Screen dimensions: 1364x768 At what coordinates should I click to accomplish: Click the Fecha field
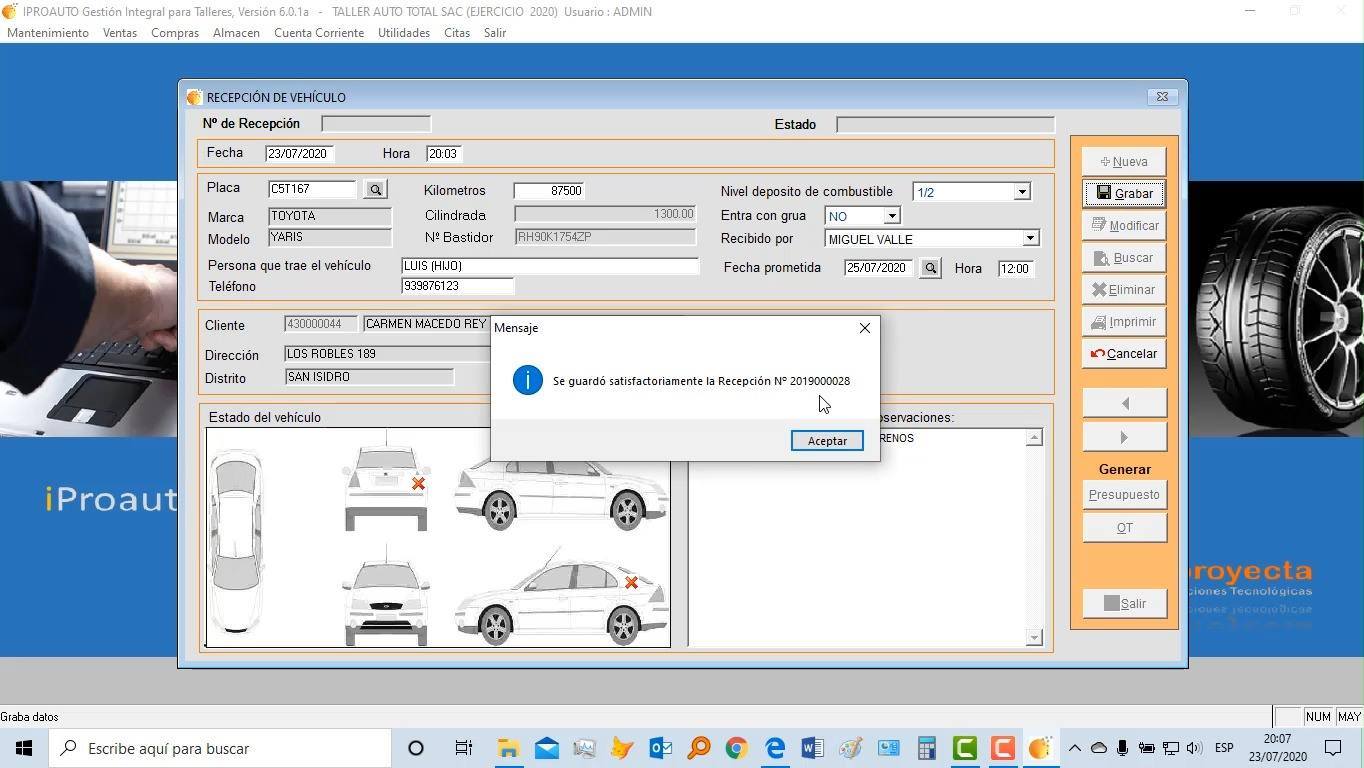pyautogui.click(x=299, y=154)
